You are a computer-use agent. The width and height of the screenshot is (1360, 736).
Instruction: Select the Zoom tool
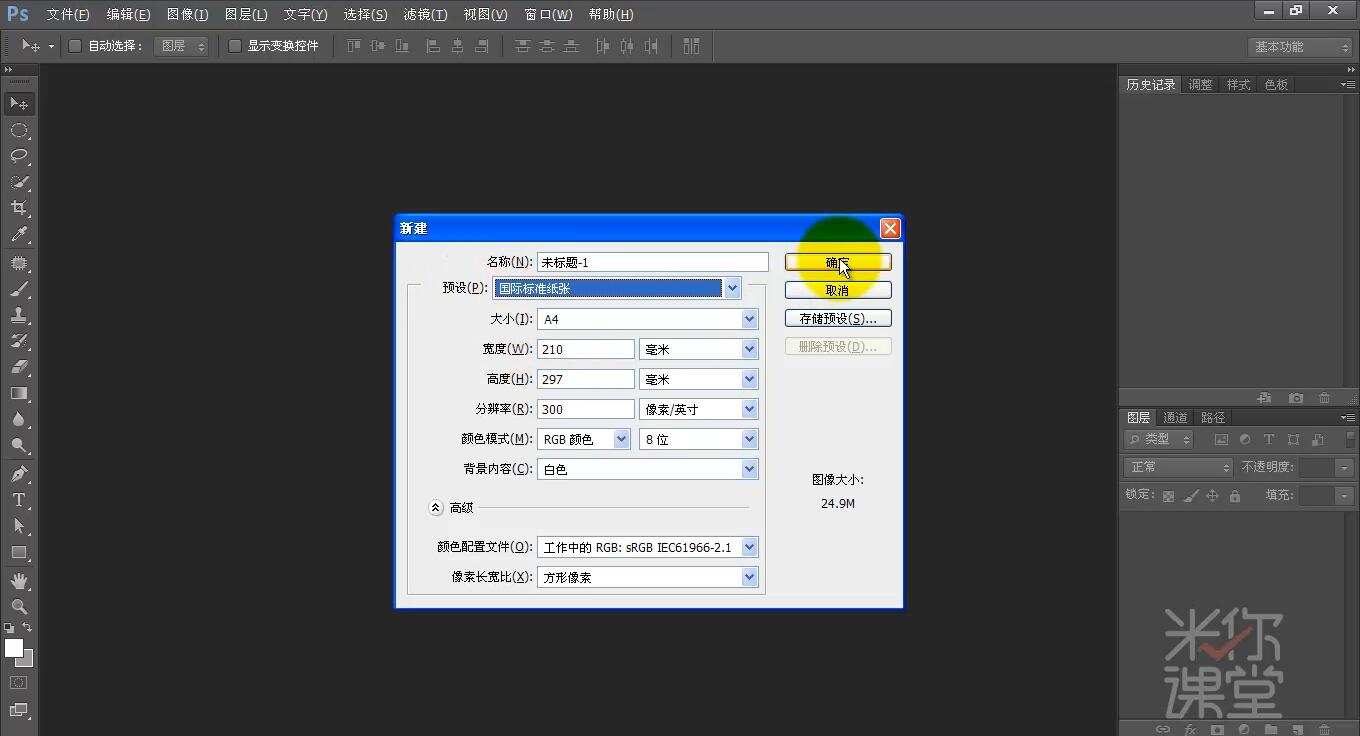click(19, 607)
